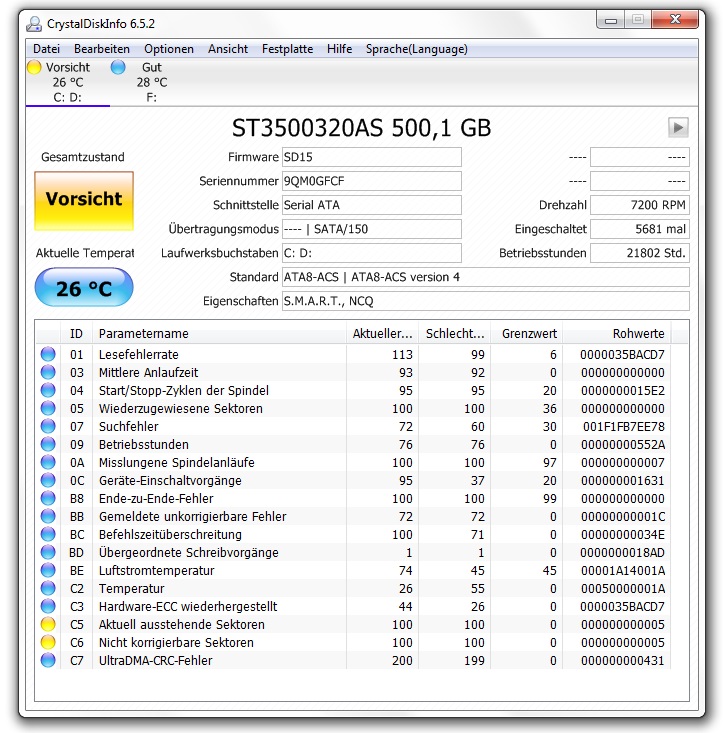
Task: Click status icon of Luftstromtemperatur row
Action: [x=48, y=570]
